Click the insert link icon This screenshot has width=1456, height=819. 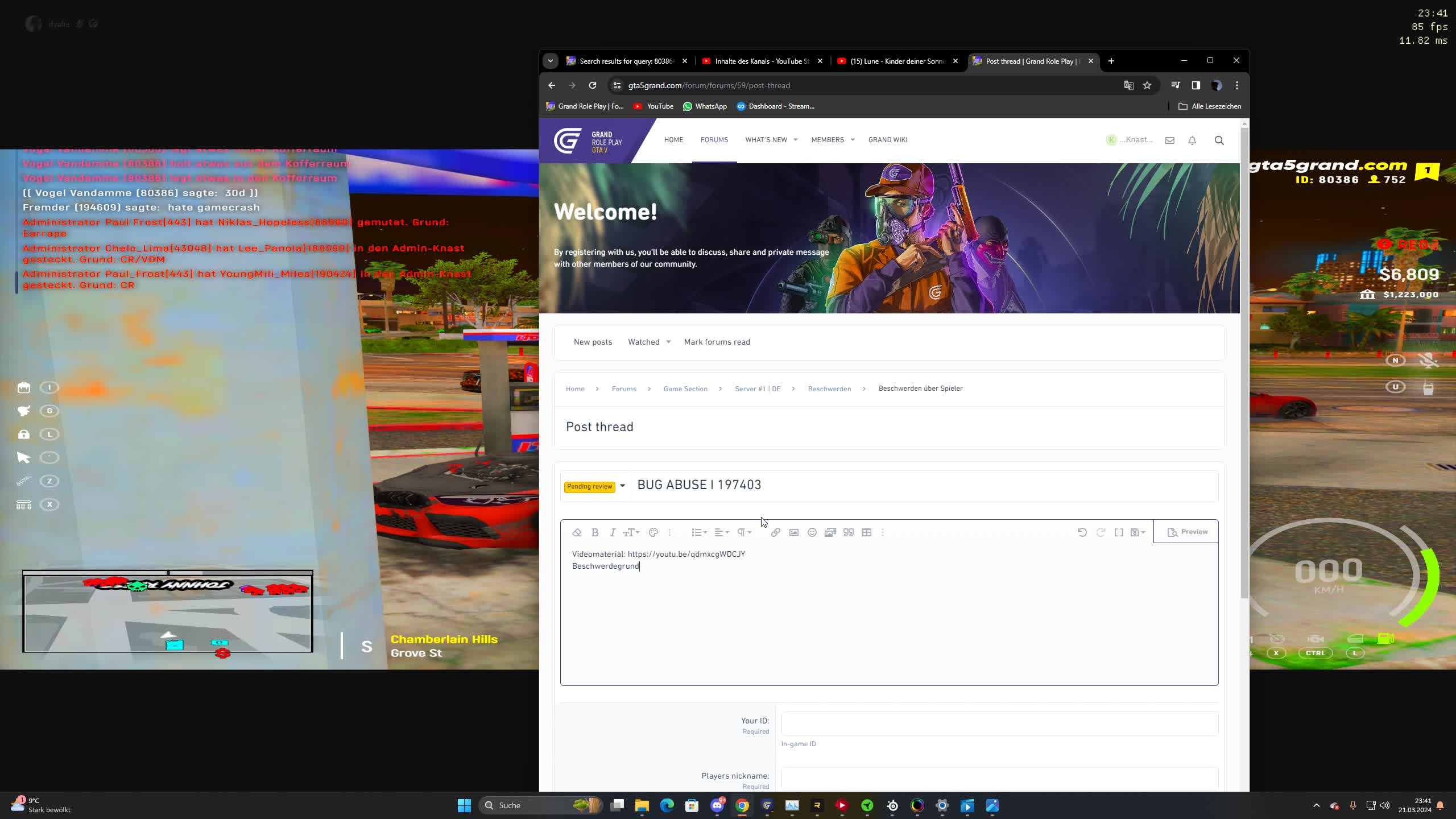[x=776, y=532]
